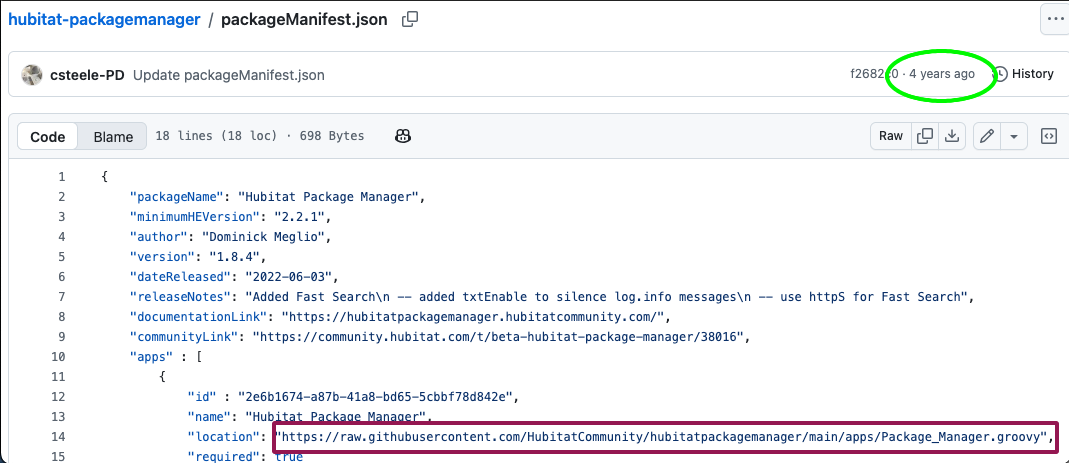Switch to the Code view tab
This screenshot has width=1069, height=463.
point(48,136)
